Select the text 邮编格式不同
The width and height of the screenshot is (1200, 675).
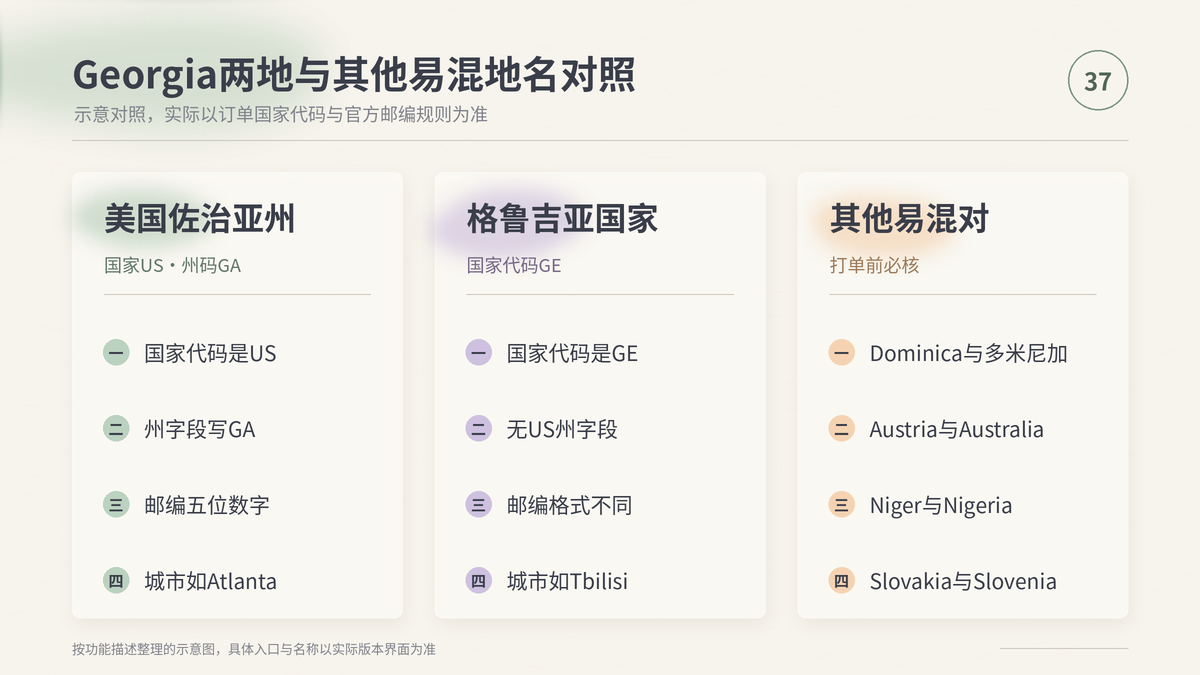pyautogui.click(x=570, y=505)
